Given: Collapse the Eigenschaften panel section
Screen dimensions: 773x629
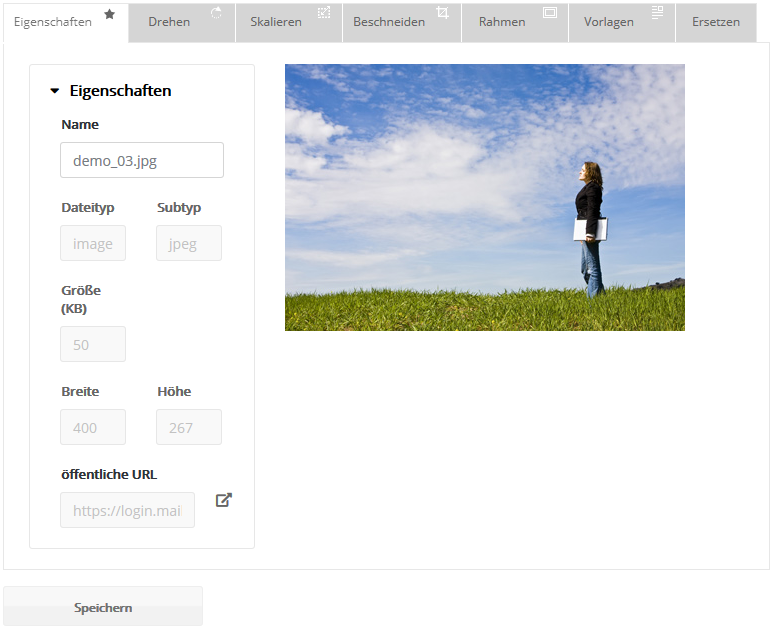Looking at the screenshot, I should [55, 91].
